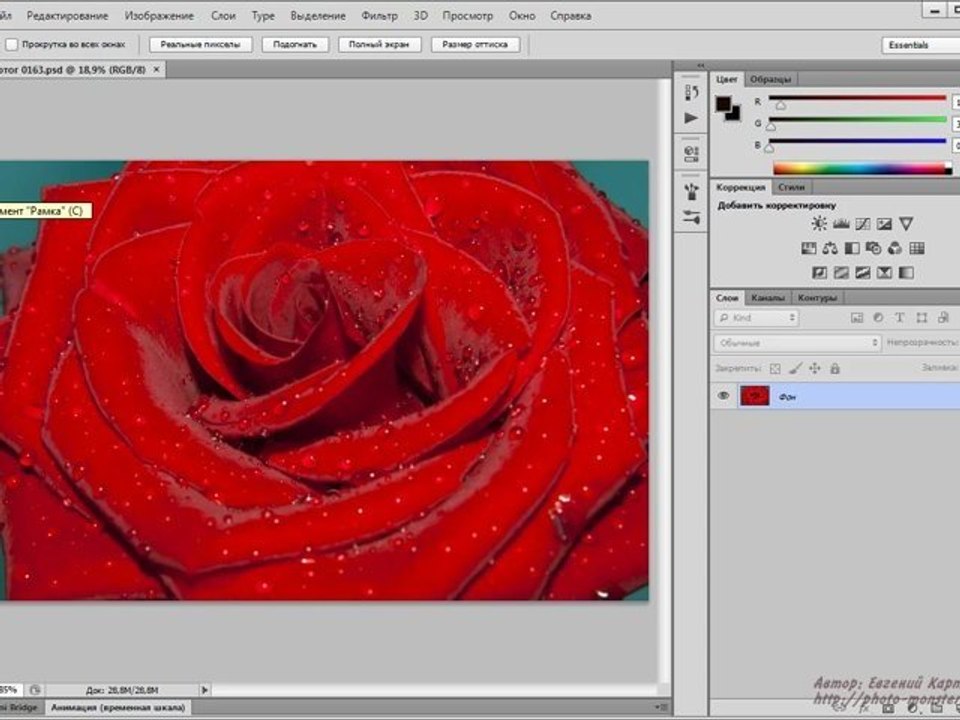Toggle lock transparent pixels

pos(775,369)
